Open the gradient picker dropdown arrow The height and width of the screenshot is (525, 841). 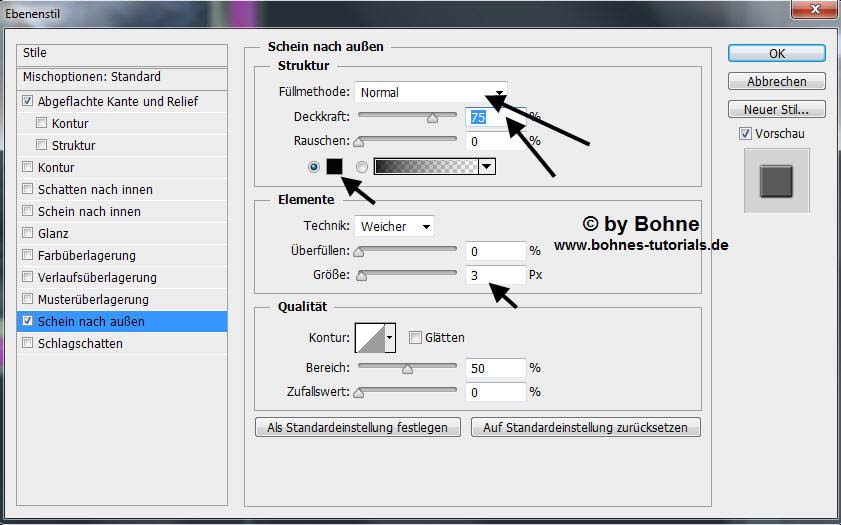487,167
